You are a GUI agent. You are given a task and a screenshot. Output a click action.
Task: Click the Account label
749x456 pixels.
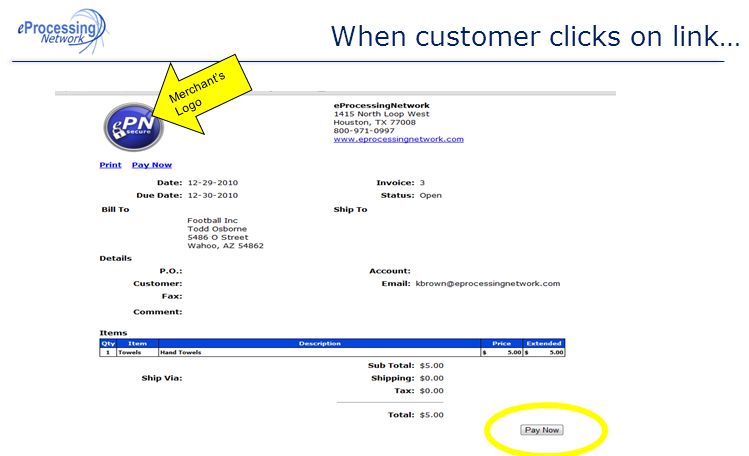[x=390, y=271]
